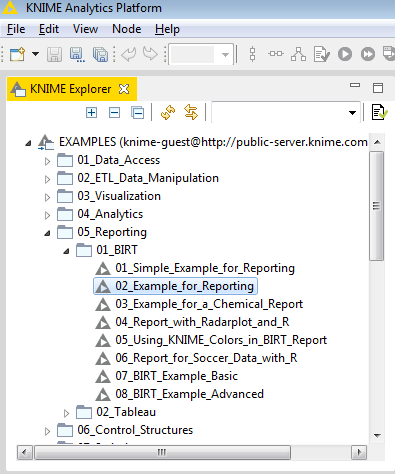Click the vertical scrollbar thumb
The height and width of the screenshot is (474, 395).
[x=377, y=206]
